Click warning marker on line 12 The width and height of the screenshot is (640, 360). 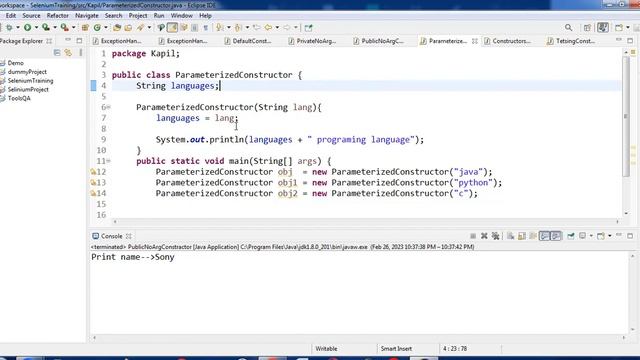[93, 172]
